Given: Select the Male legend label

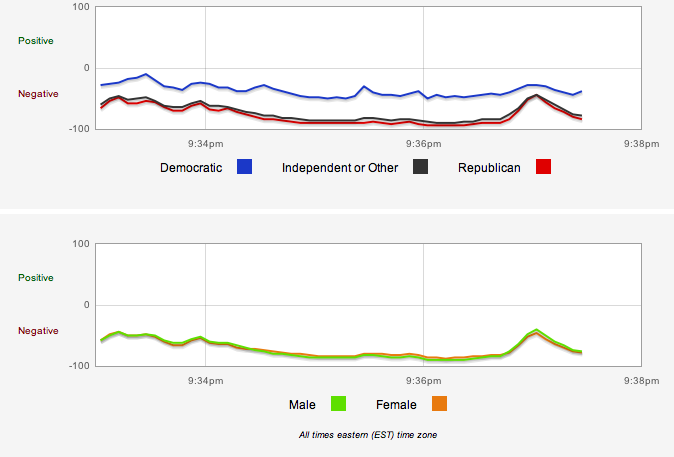Looking at the screenshot, I should coord(302,405).
